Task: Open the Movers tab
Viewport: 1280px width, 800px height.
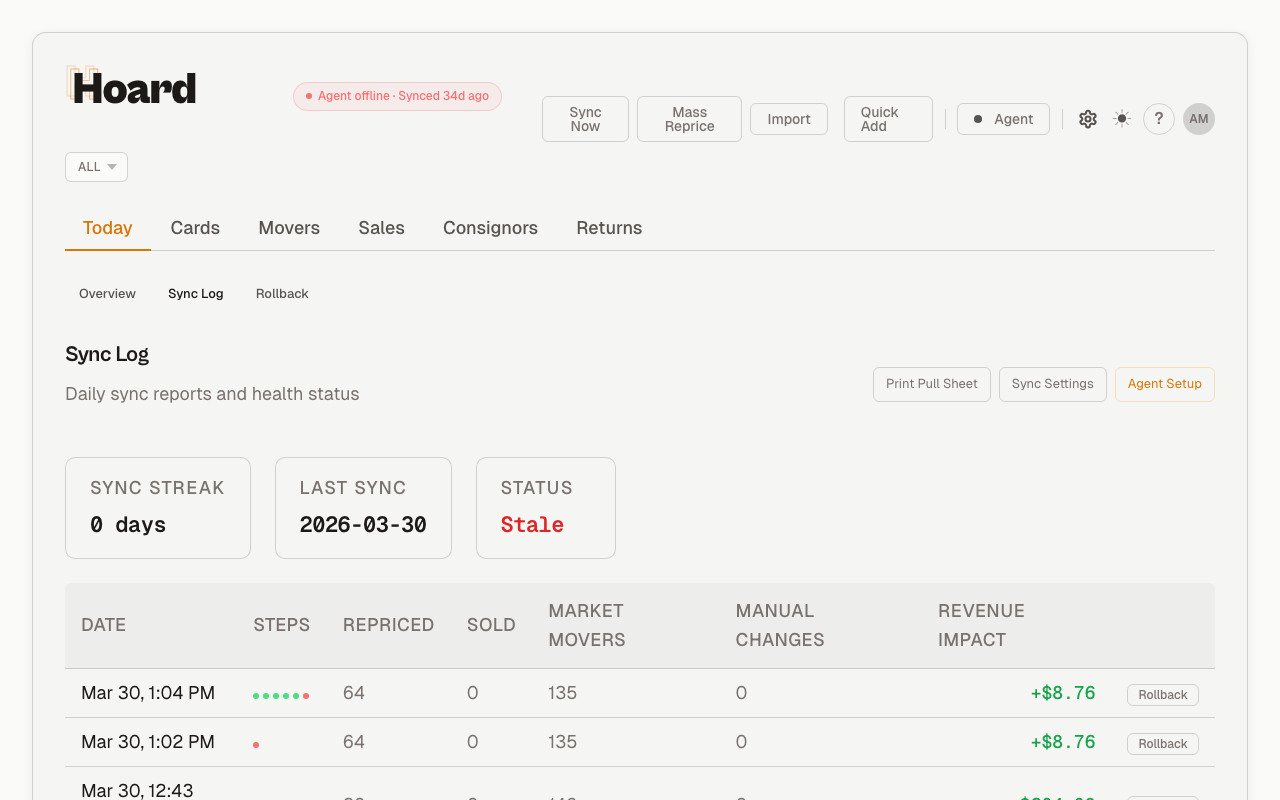Action: [x=289, y=228]
